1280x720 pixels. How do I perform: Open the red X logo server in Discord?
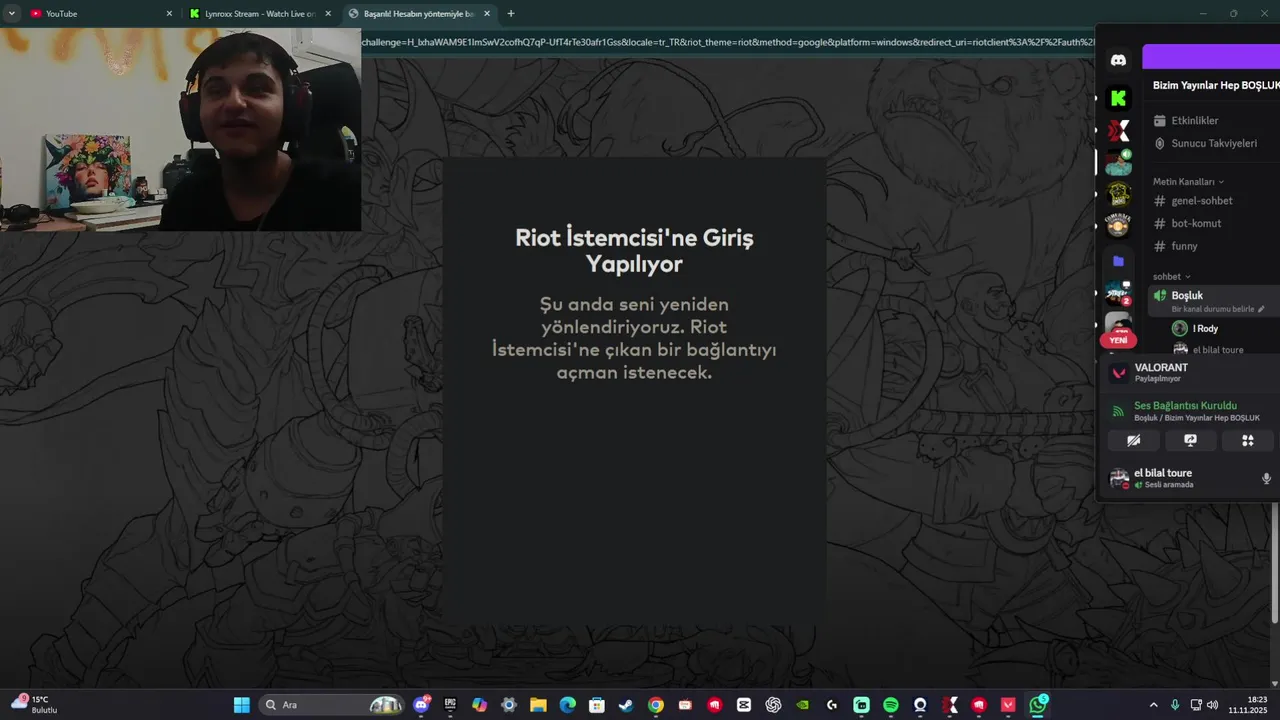coord(1118,130)
